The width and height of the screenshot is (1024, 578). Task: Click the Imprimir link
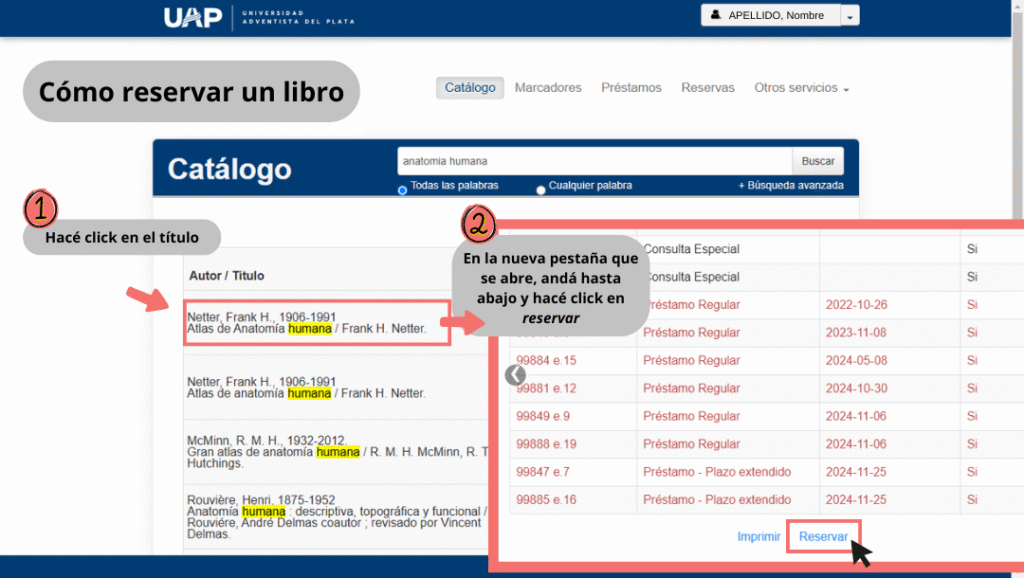(759, 537)
